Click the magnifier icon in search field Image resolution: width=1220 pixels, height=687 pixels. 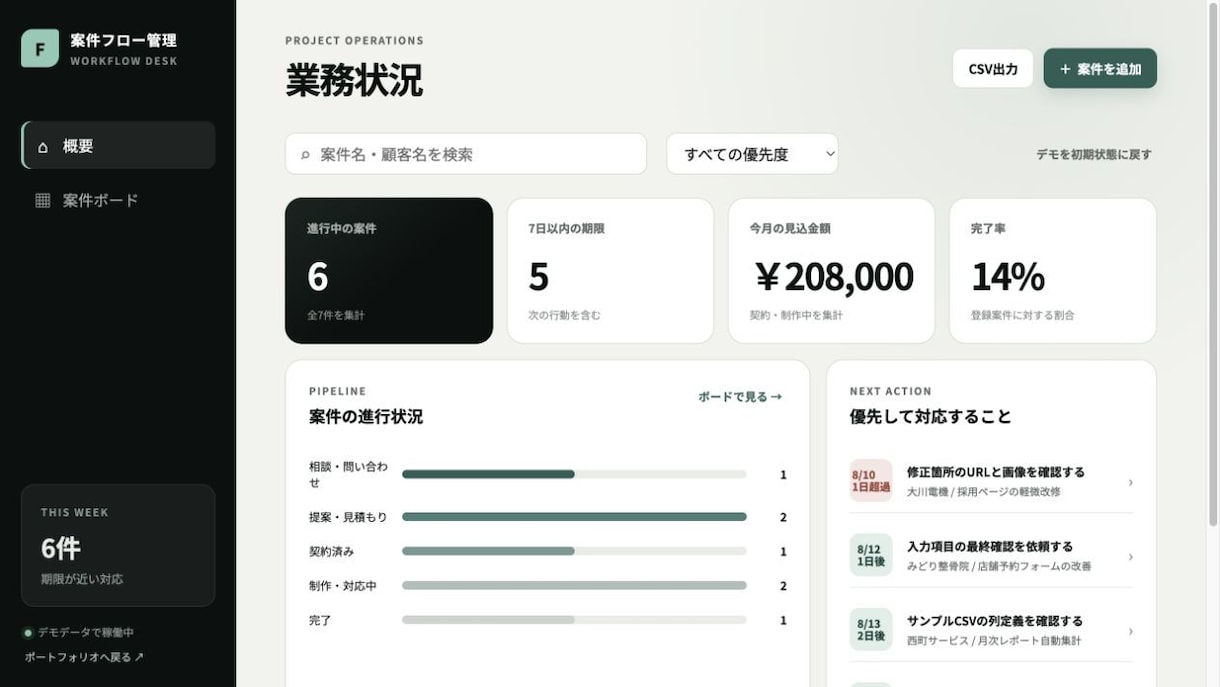pos(305,155)
